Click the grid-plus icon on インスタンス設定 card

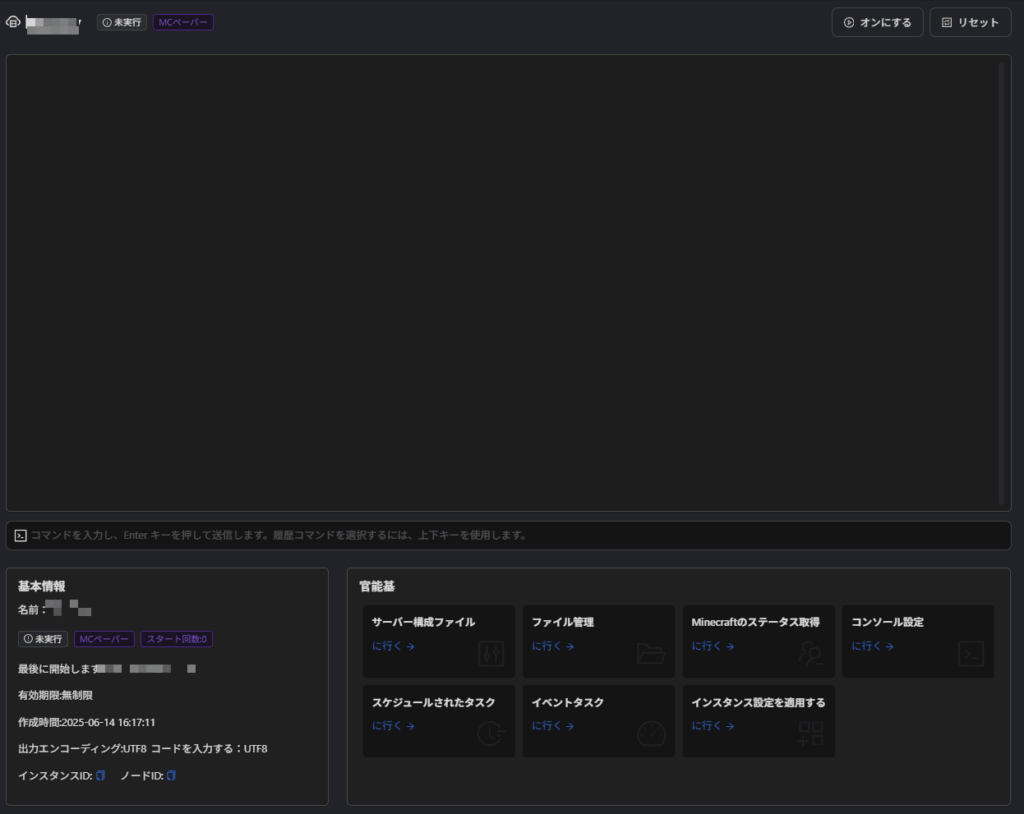tap(811, 734)
